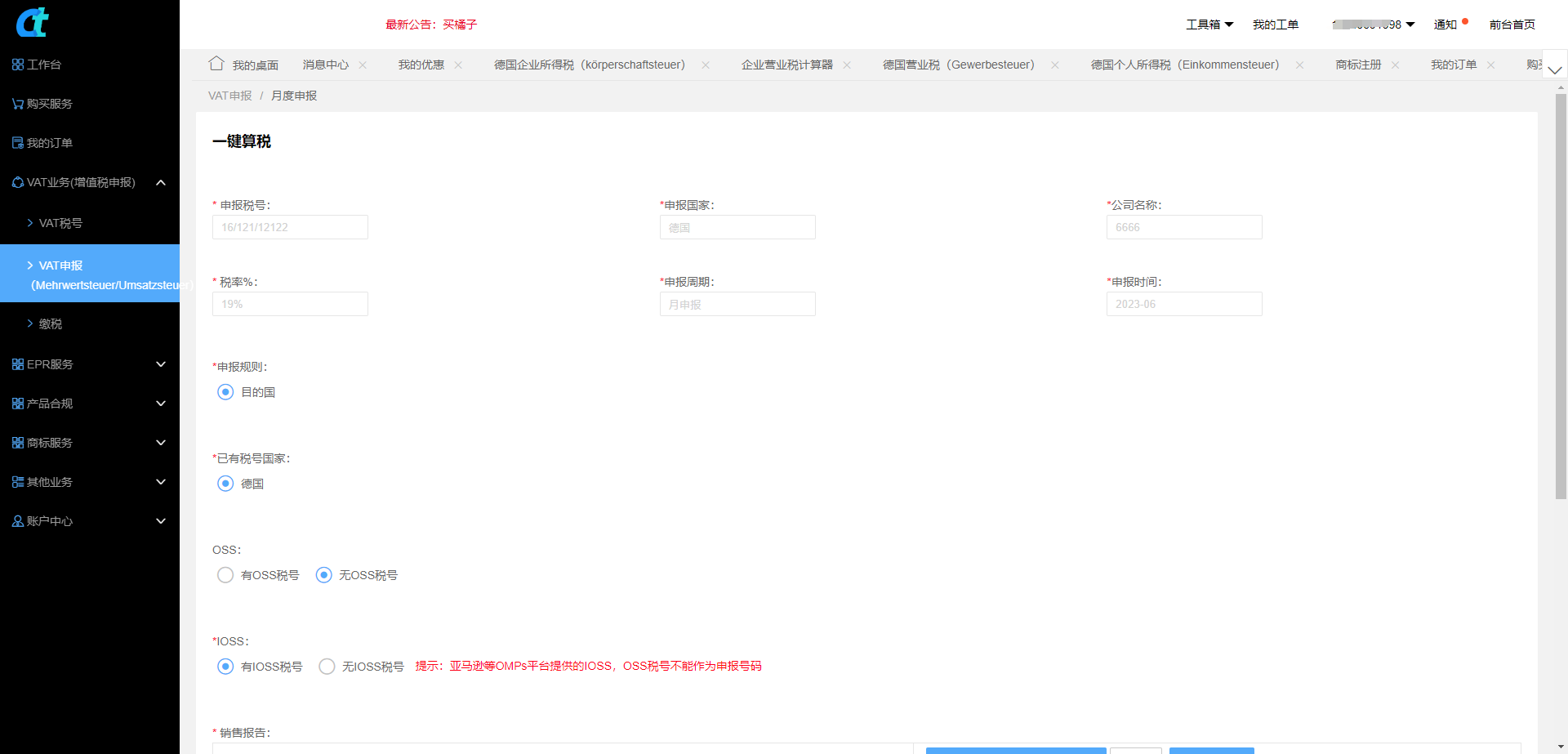Select VAT申报 (Mehrwertsteuer/Umsatzsteuer) in the sidebar
The height and width of the screenshot is (754, 1568).
pos(90,274)
